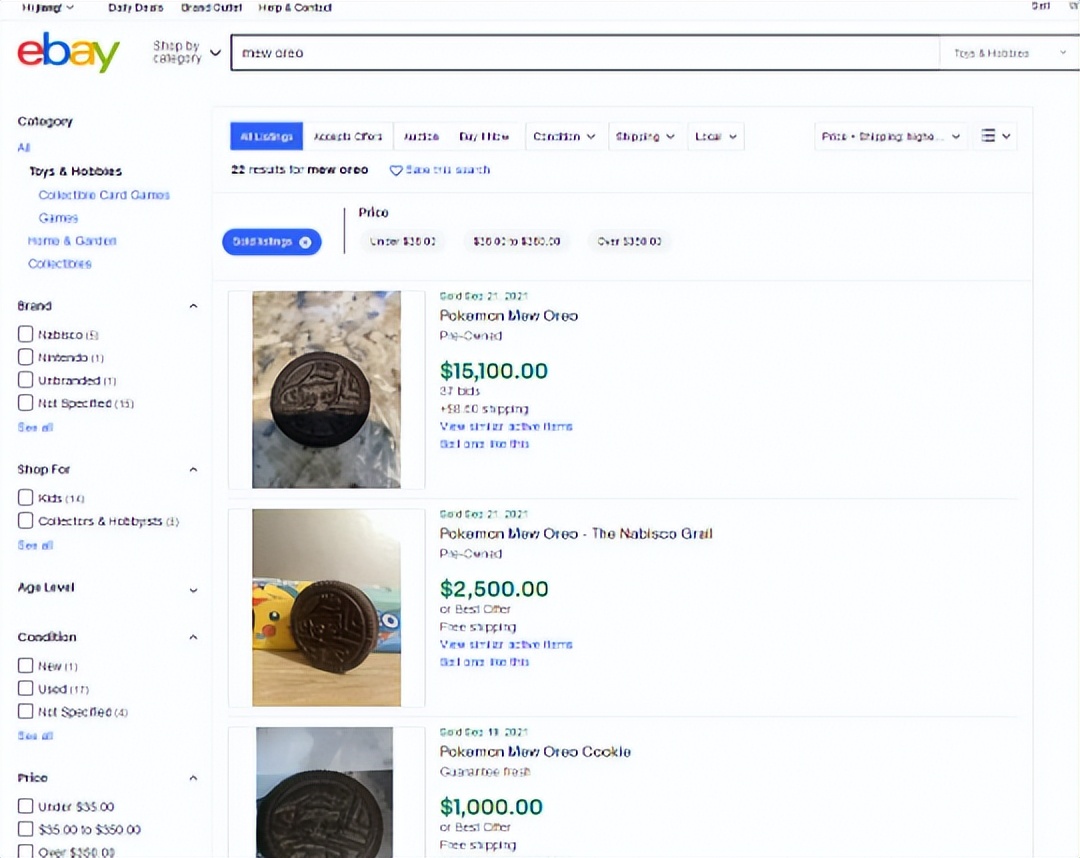Collapse the Price filter section
The image size is (1080, 858).
(193, 777)
